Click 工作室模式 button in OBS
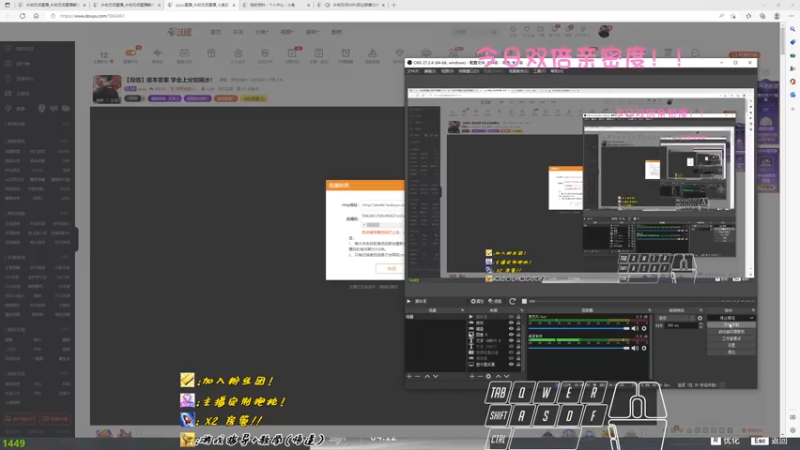800x450 pixels. click(x=732, y=338)
